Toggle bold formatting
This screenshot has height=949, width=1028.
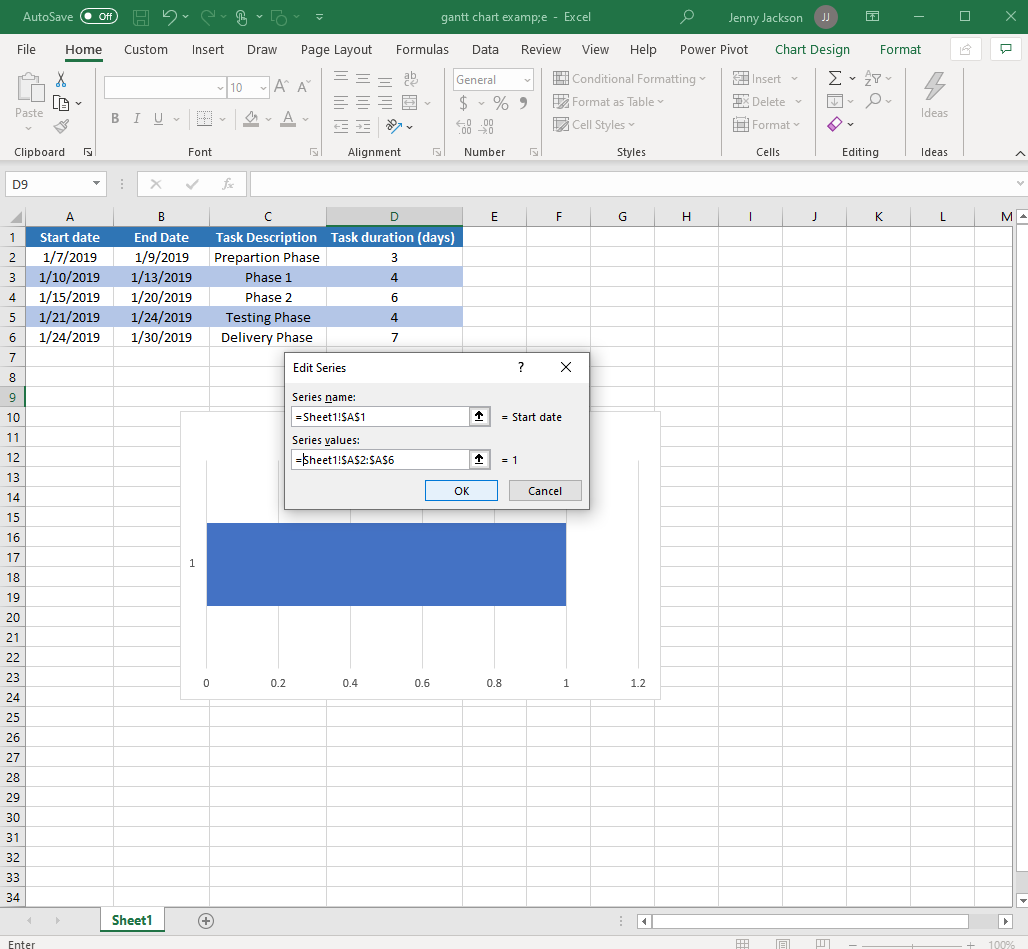tap(114, 118)
